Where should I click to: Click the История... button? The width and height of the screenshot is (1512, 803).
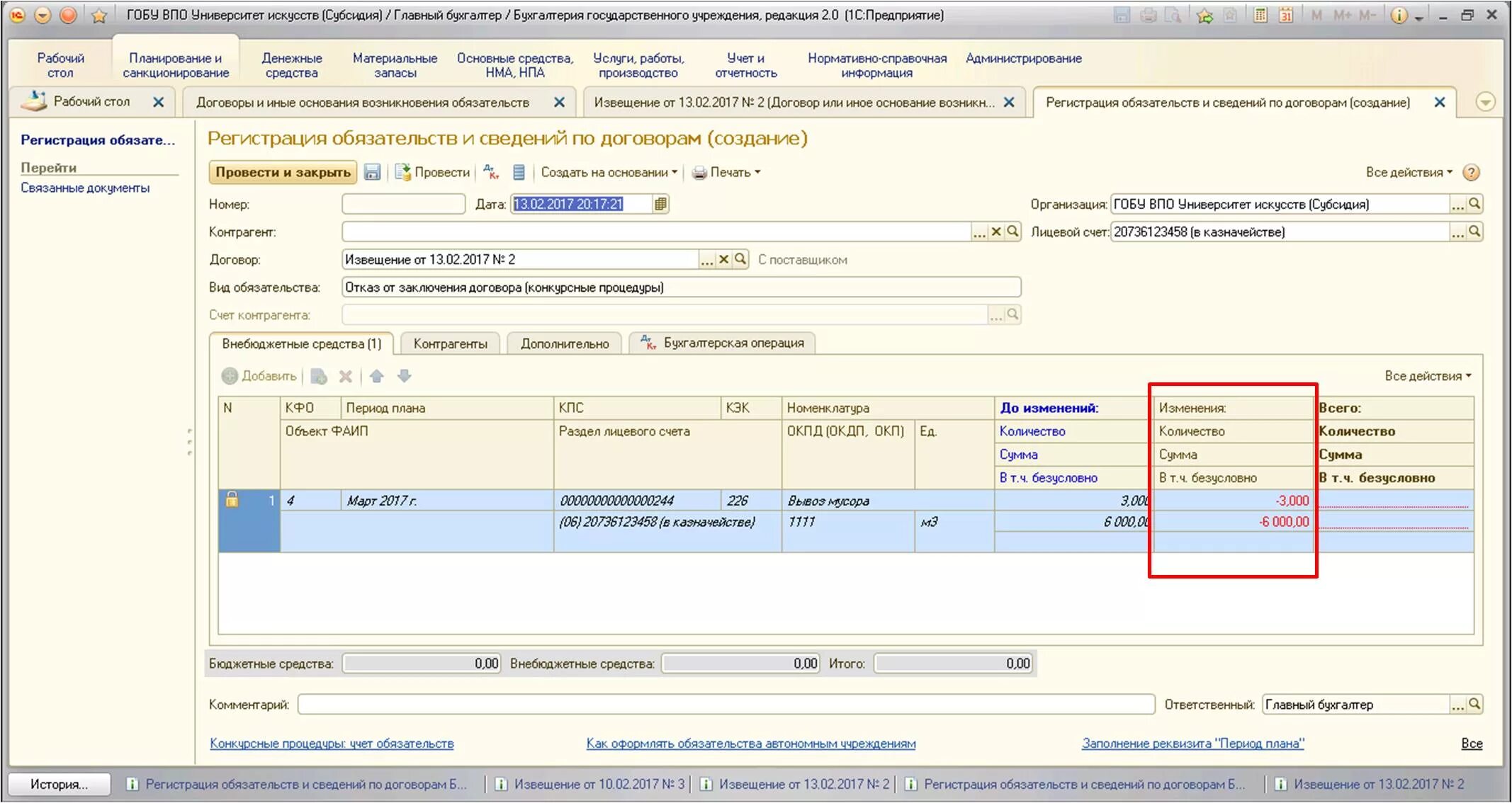click(x=60, y=784)
